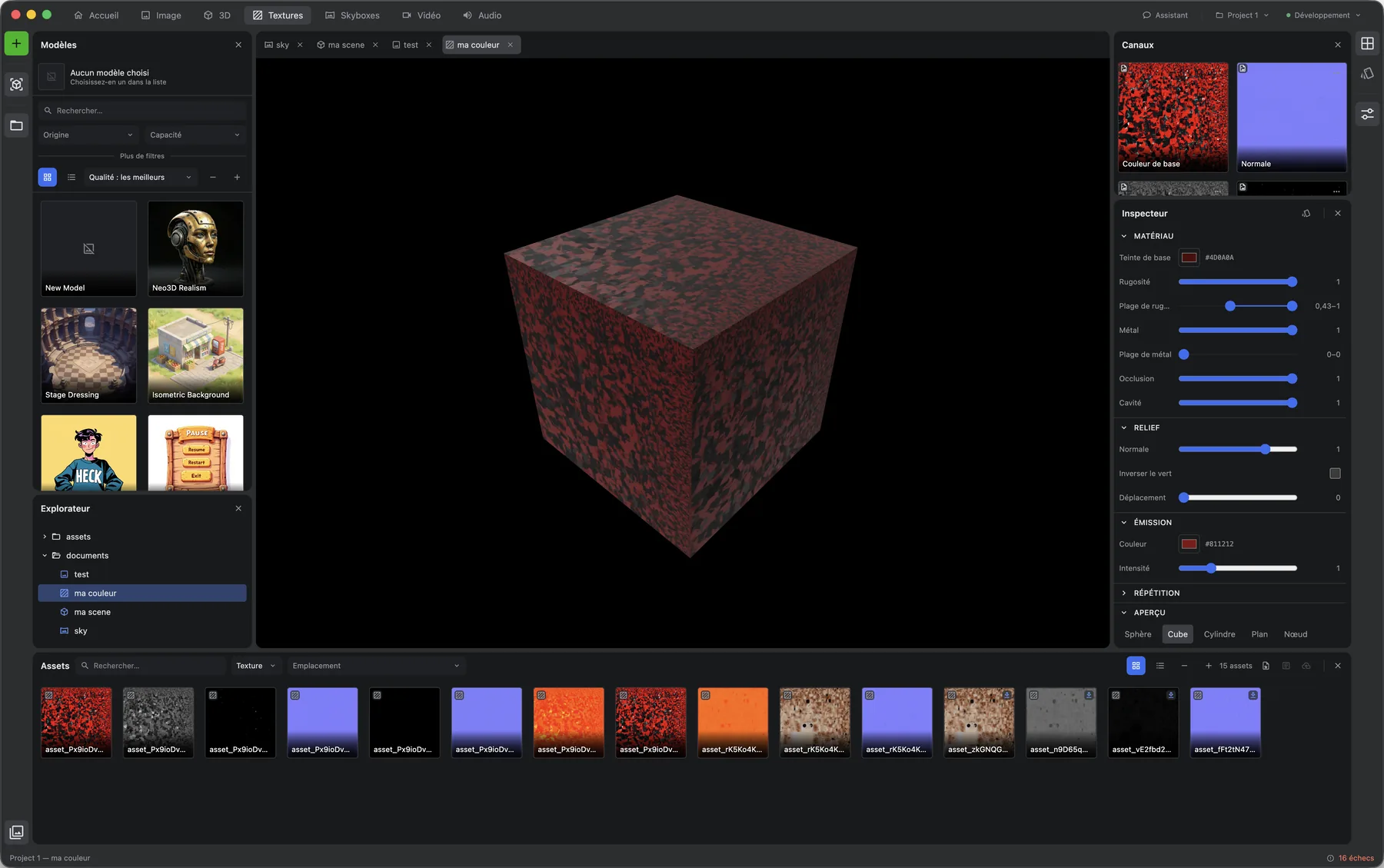The width and height of the screenshot is (1384, 868).
Task: Toggle the Inverser le vert checkbox
Action: pos(1335,474)
